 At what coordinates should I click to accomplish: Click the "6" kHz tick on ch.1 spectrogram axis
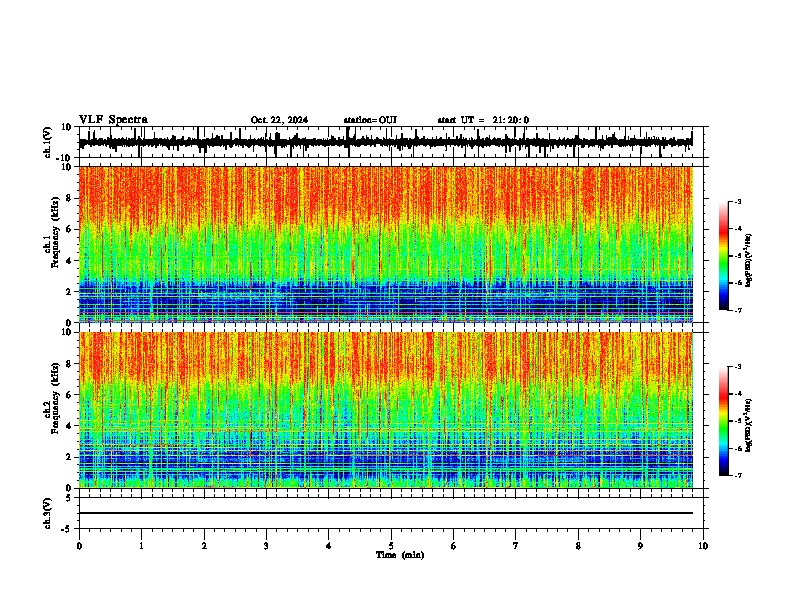69,229
